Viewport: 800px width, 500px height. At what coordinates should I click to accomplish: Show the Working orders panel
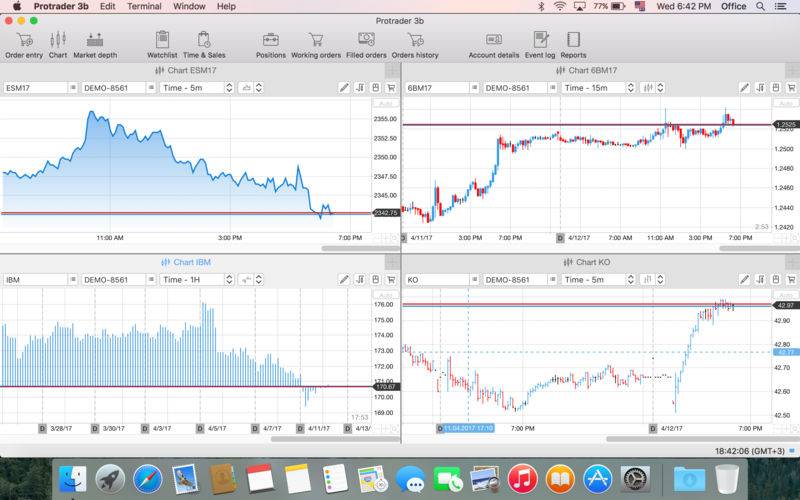316,45
